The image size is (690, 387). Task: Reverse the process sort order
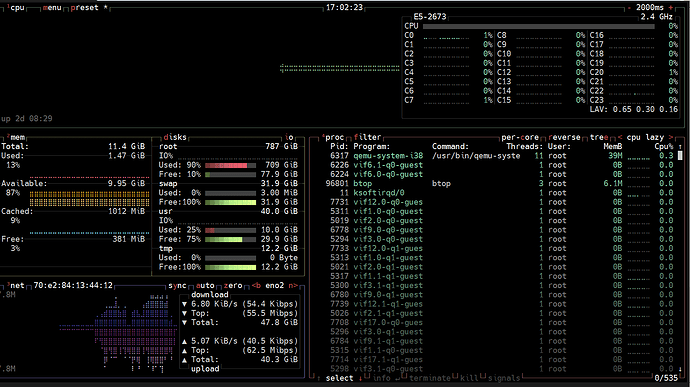[564, 137]
